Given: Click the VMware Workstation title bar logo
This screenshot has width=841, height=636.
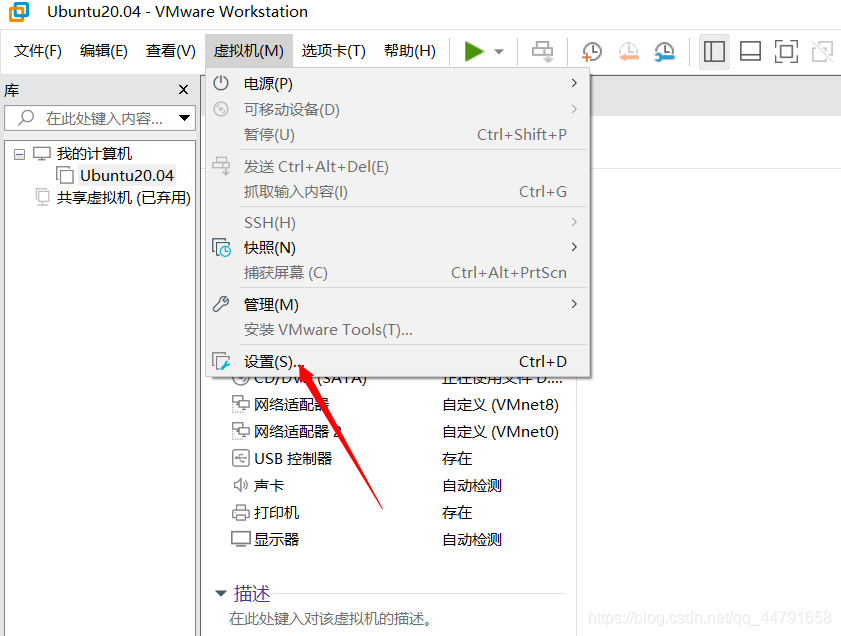Looking at the screenshot, I should [19, 11].
